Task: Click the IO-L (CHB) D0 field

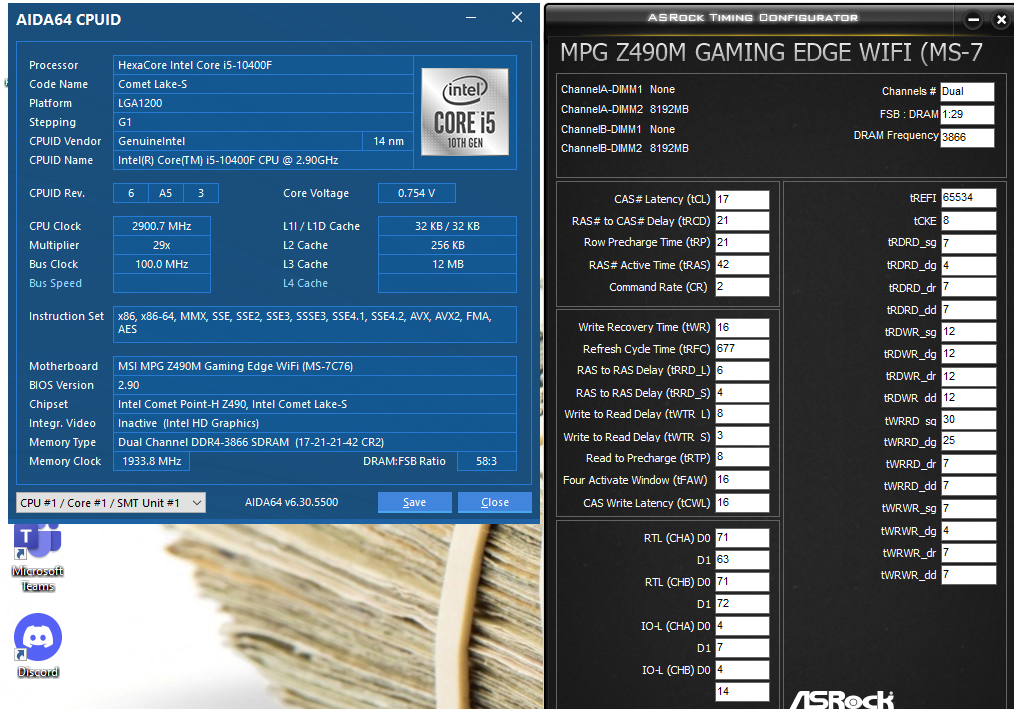Action: click(742, 670)
